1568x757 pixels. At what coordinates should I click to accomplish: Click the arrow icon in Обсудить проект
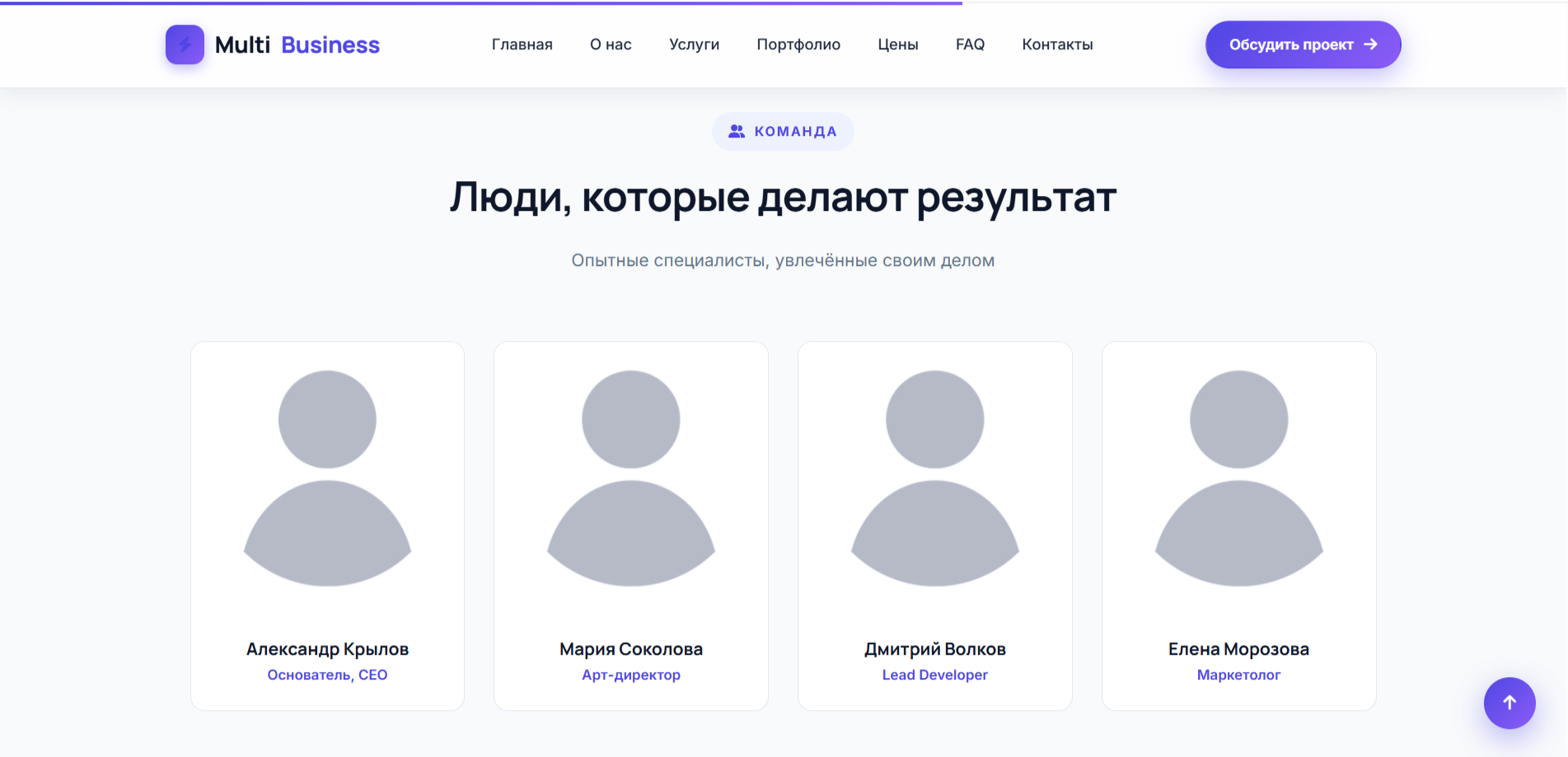(1370, 44)
